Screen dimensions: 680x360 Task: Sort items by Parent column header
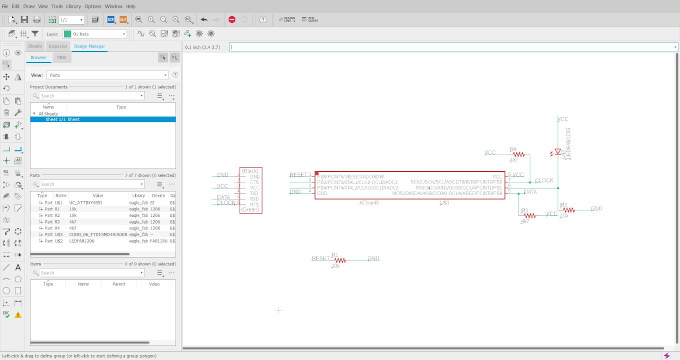click(x=118, y=284)
